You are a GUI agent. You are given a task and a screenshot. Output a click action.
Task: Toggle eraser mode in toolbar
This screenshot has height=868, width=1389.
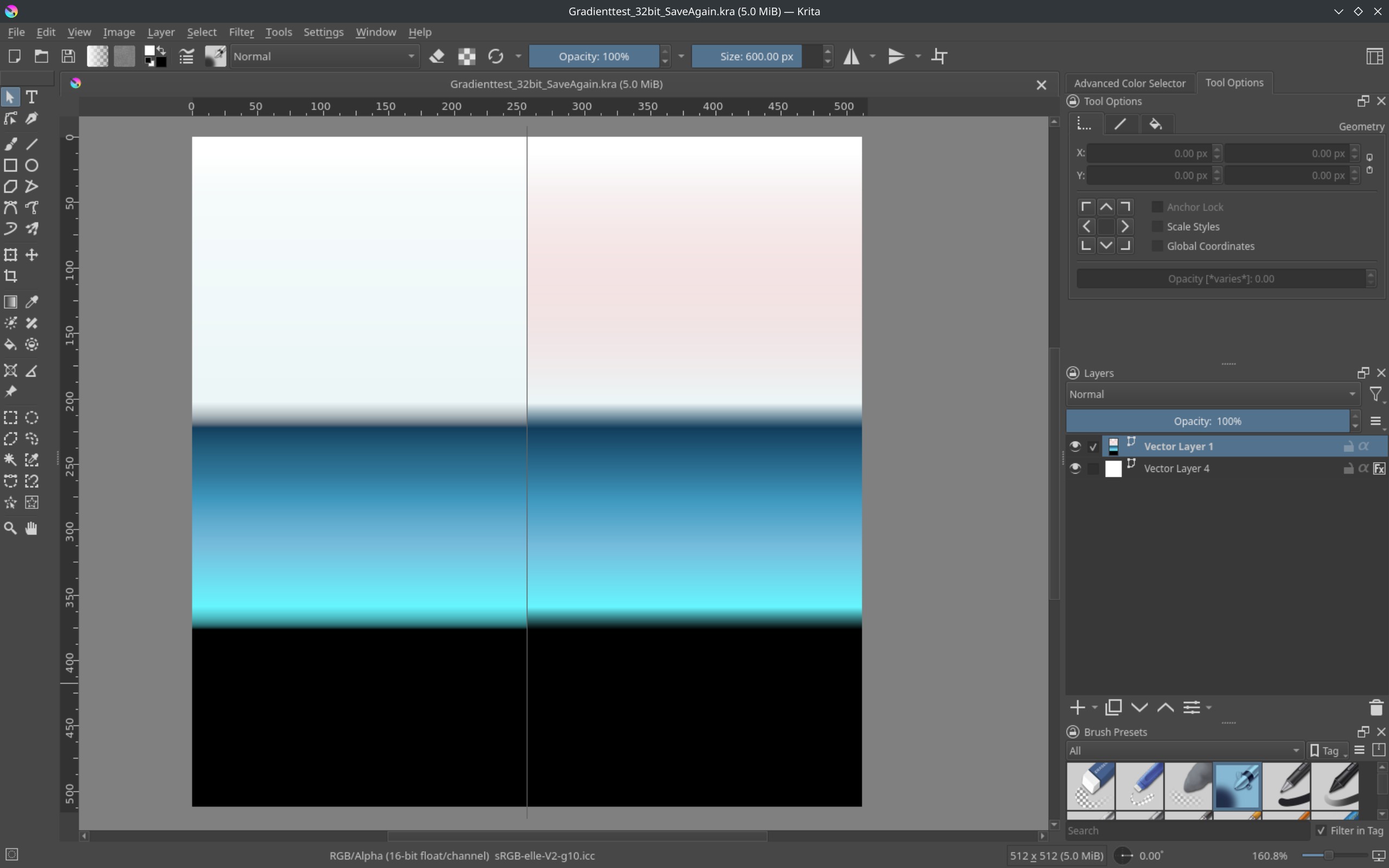pos(437,56)
